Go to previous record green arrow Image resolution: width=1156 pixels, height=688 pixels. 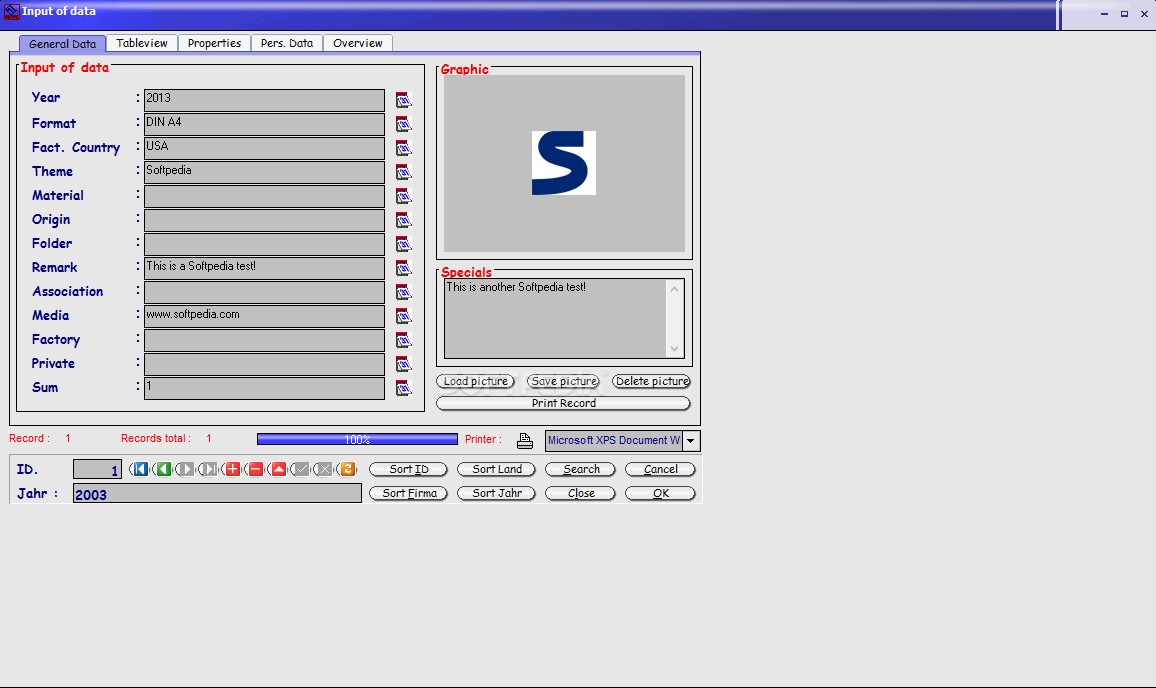pyautogui.click(x=163, y=469)
